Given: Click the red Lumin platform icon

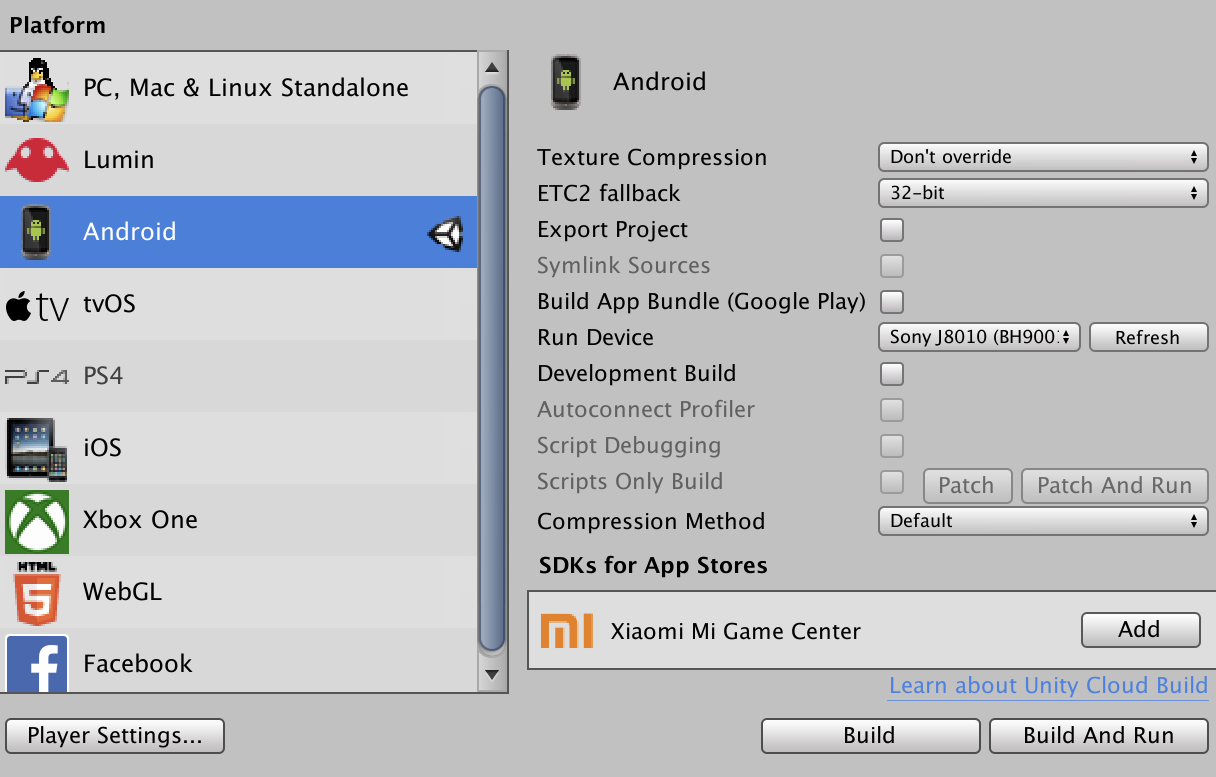Looking at the screenshot, I should pyautogui.click(x=37, y=160).
